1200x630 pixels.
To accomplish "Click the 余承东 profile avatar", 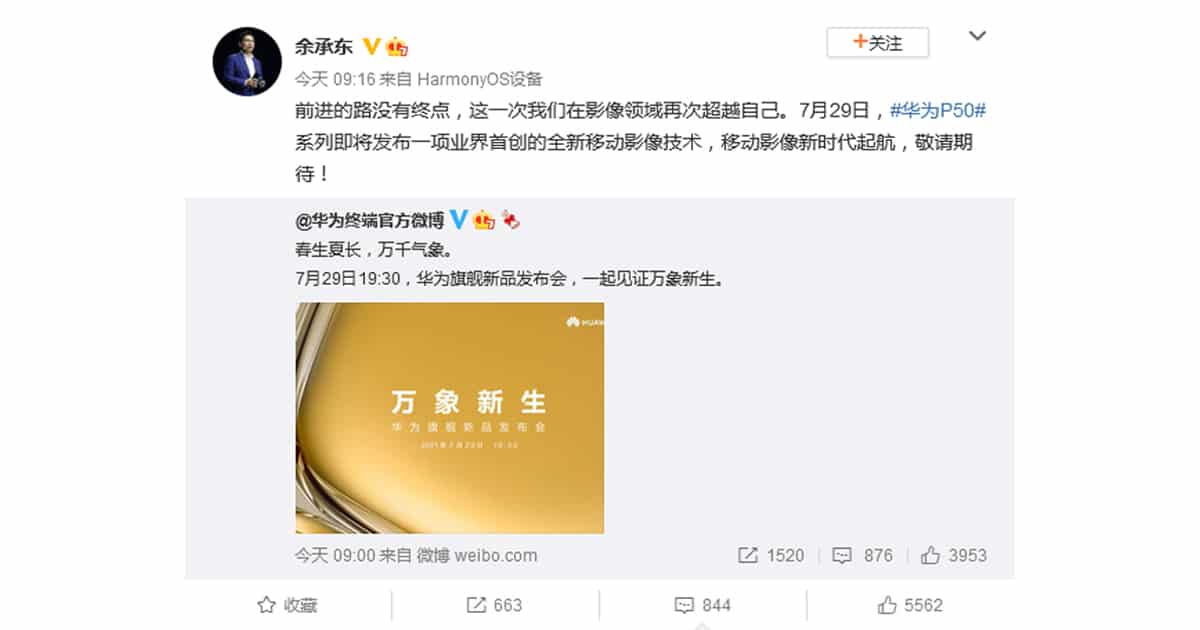I will [x=246, y=61].
